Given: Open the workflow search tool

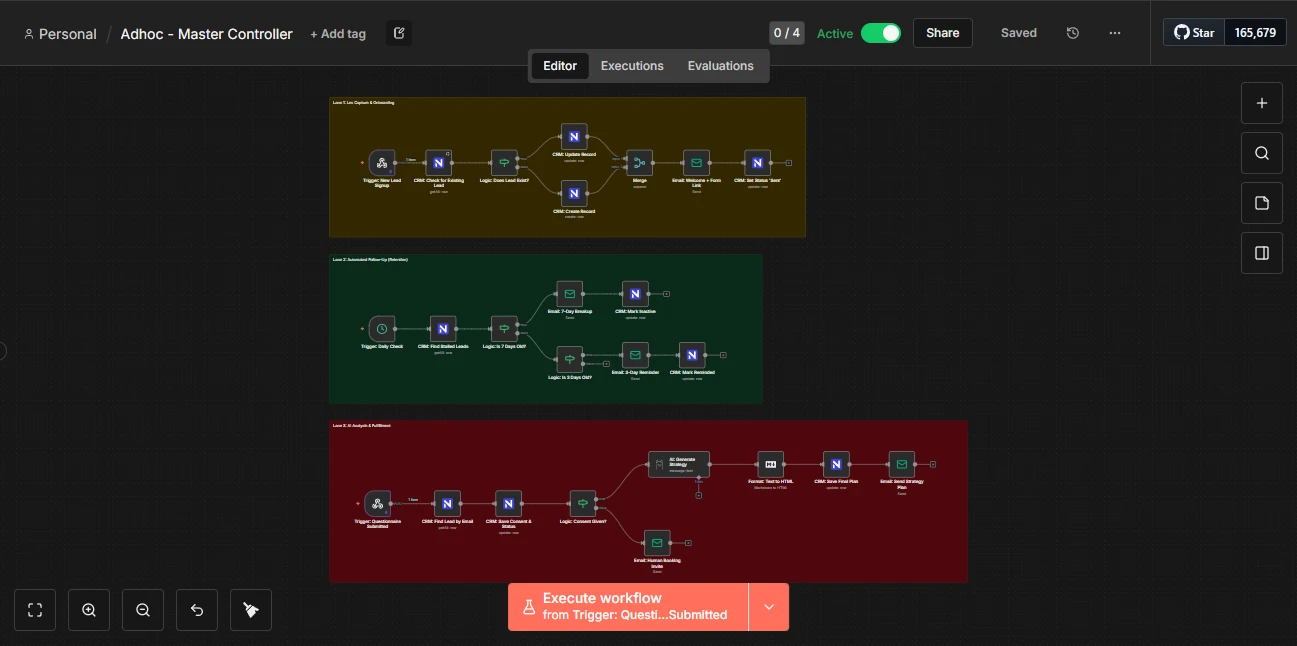Looking at the screenshot, I should 1261,152.
